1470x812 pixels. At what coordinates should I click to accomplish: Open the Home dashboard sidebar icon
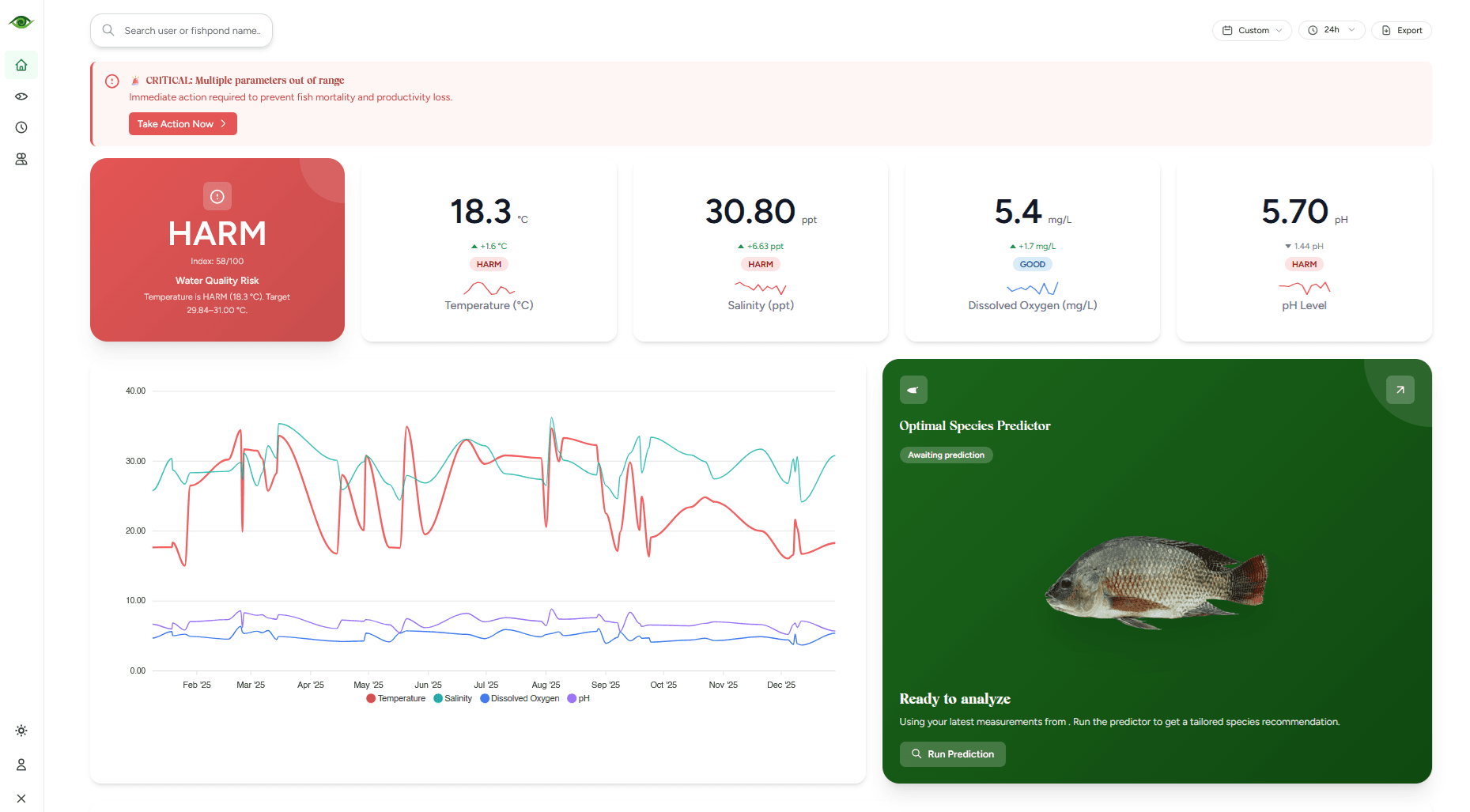point(21,65)
